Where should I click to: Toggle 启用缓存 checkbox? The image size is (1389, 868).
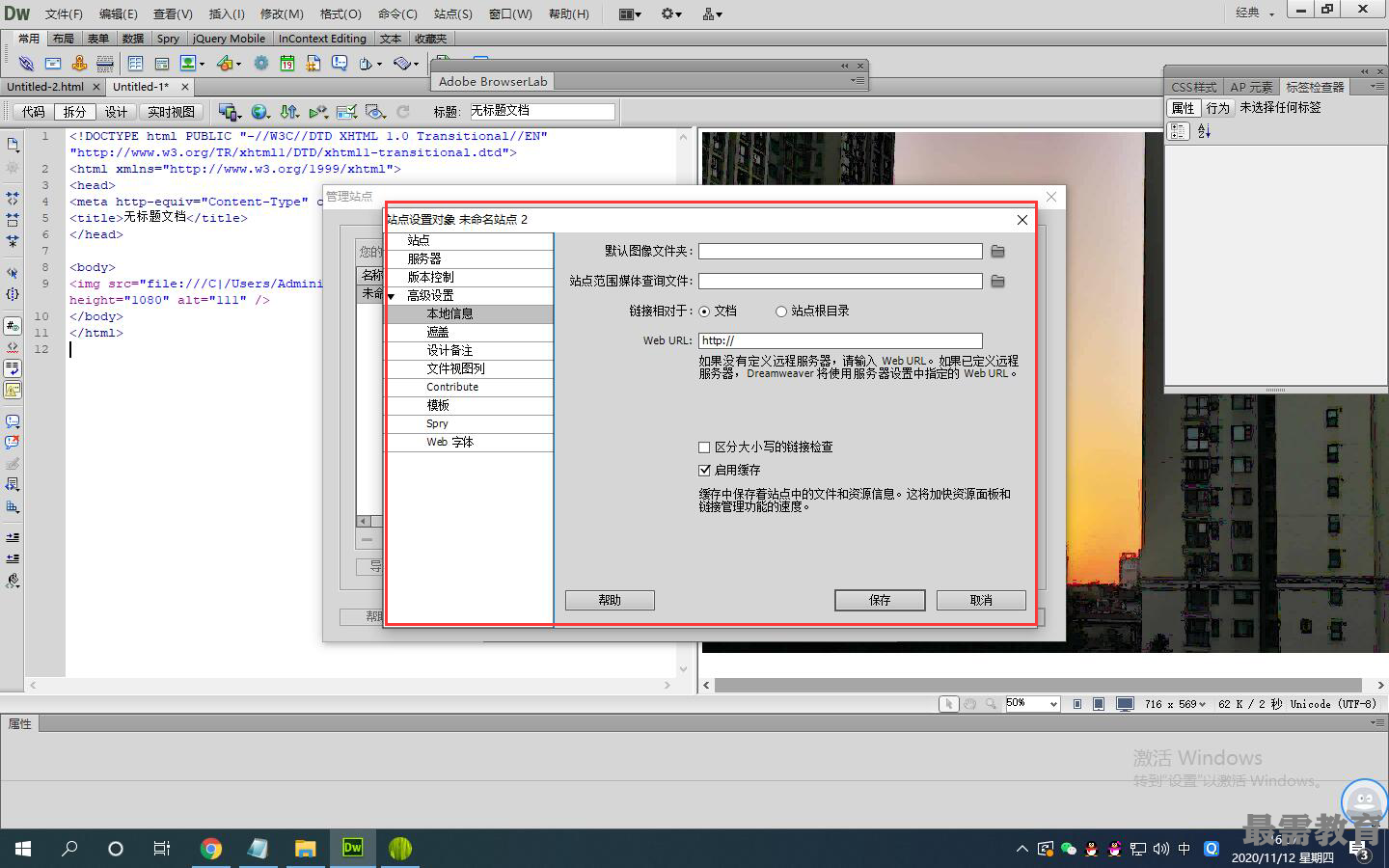[704, 471]
